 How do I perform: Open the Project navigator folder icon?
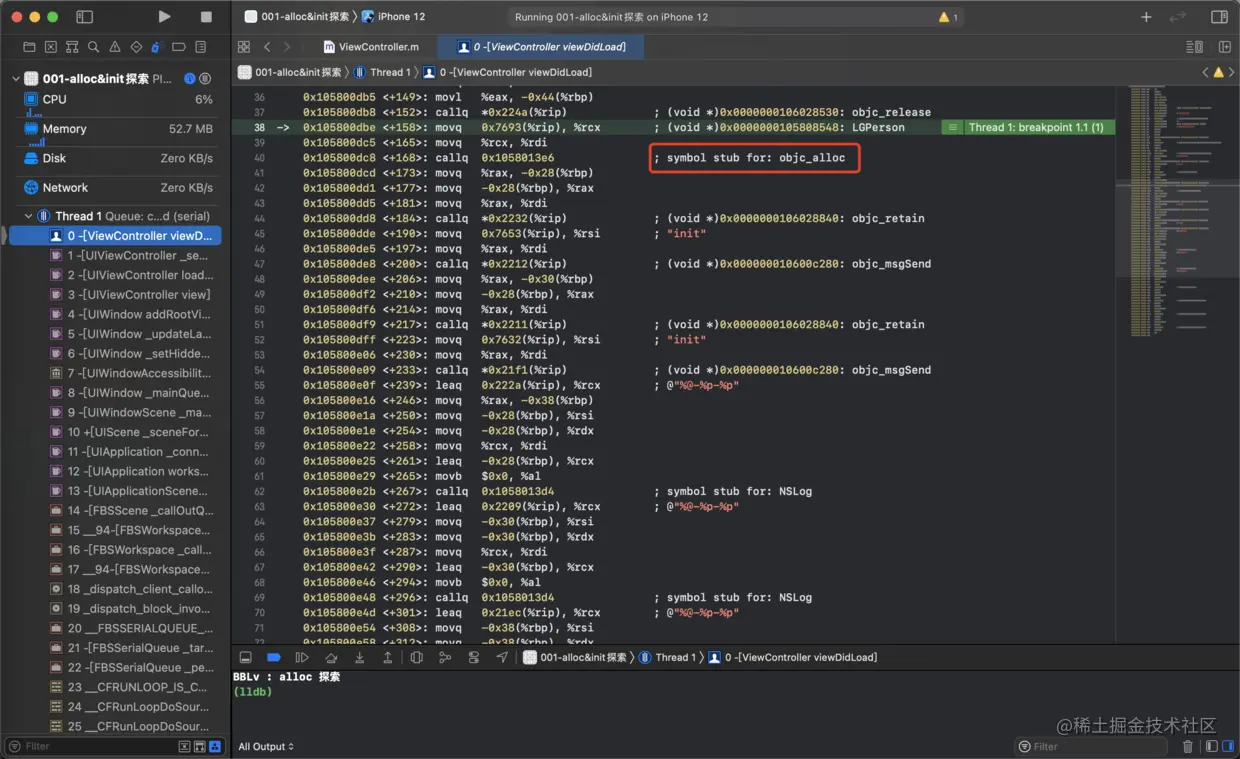(29, 47)
